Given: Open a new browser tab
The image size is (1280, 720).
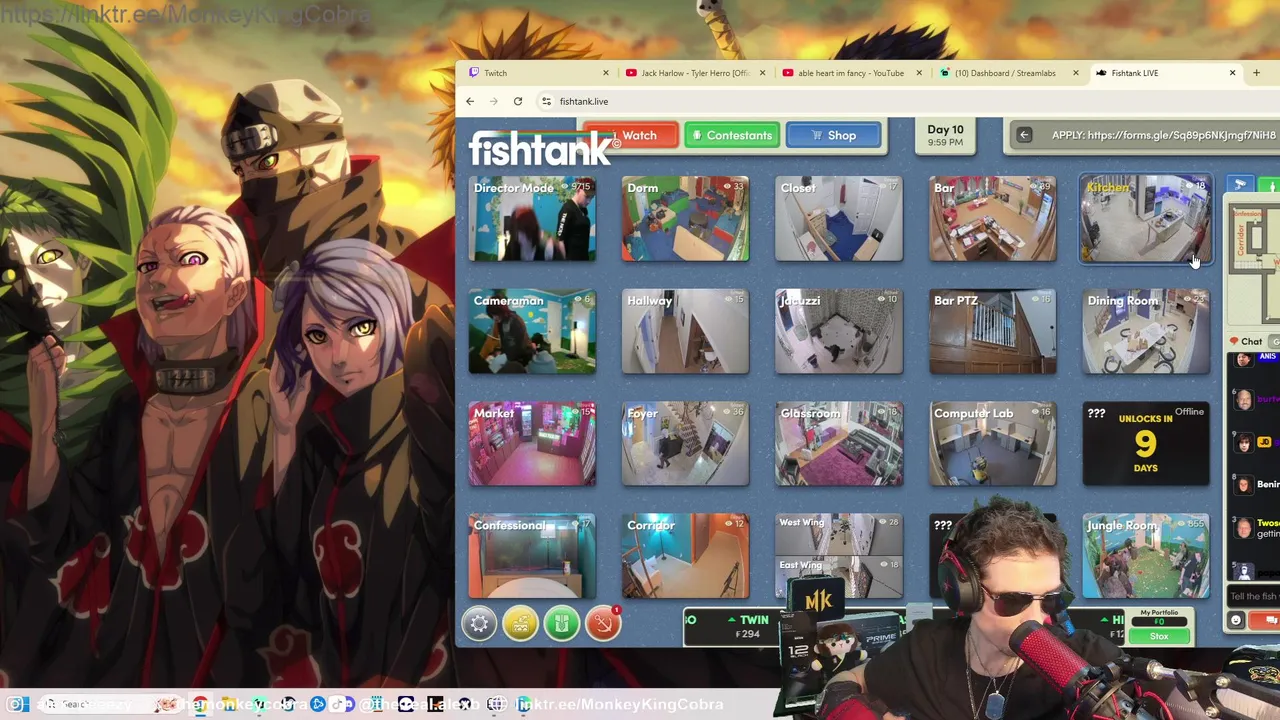Looking at the screenshot, I should coord(1256,73).
